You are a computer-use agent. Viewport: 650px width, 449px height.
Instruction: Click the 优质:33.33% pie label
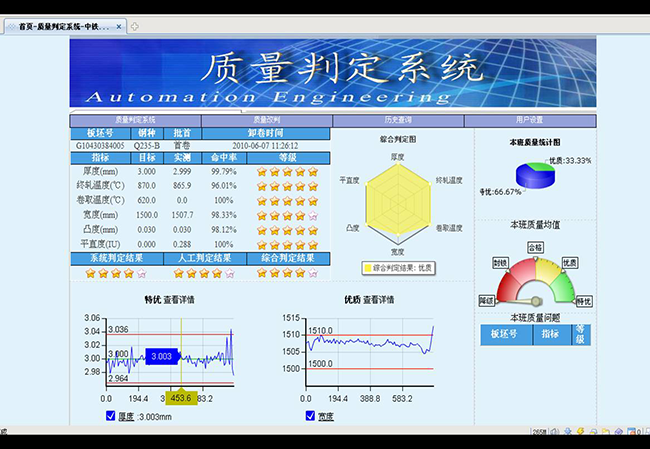point(570,161)
